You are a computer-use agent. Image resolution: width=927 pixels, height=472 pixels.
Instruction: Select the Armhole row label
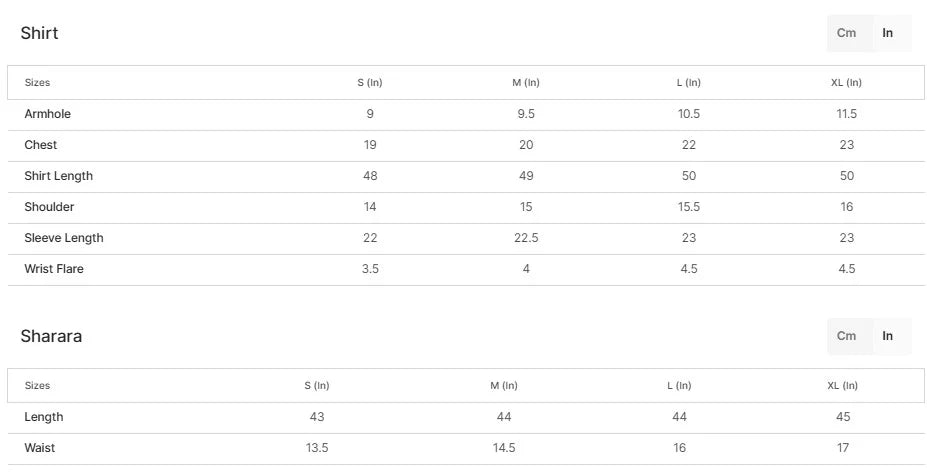coord(47,114)
